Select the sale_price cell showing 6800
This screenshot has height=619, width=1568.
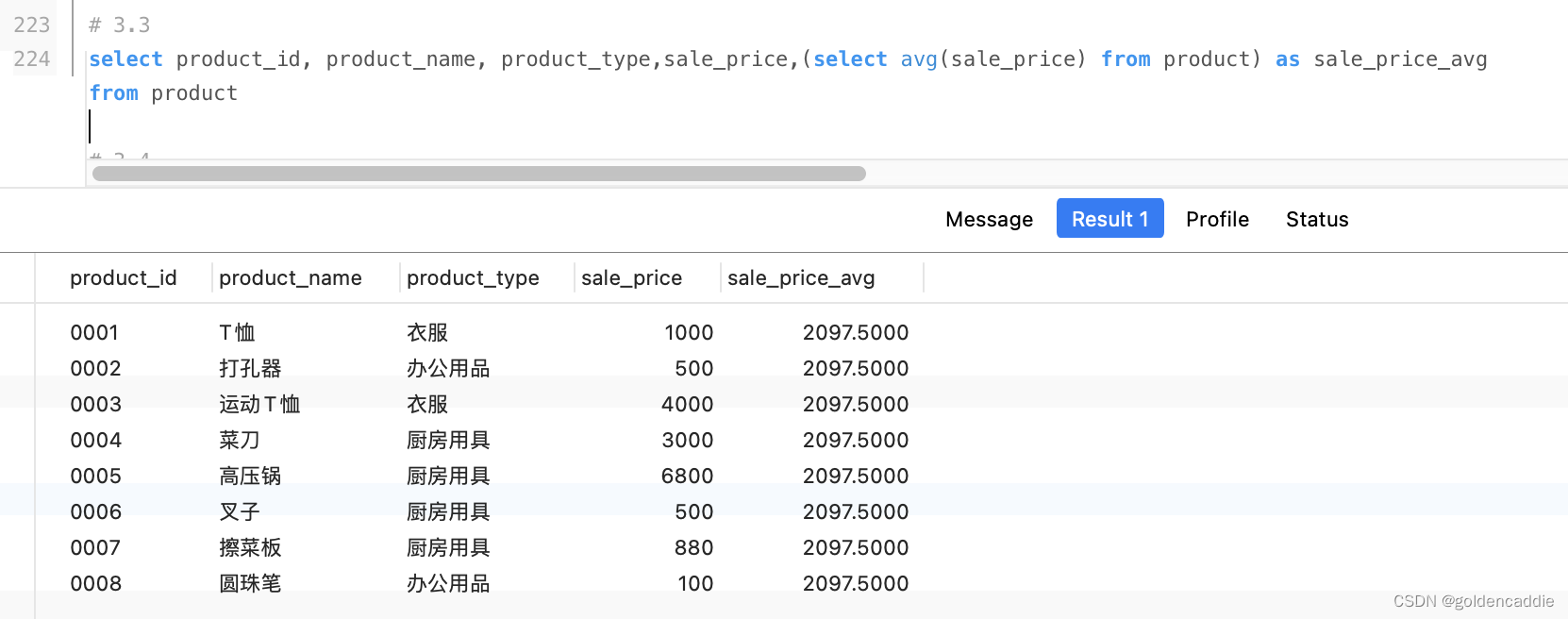tap(687, 477)
